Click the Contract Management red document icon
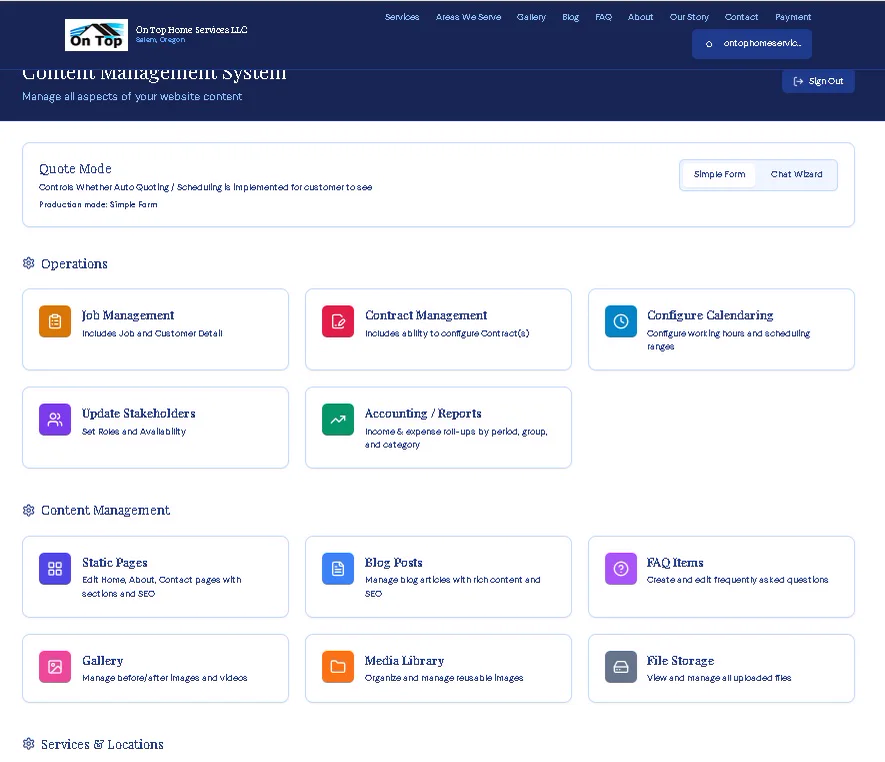Image resolution: width=885 pixels, height=762 pixels. 338,321
